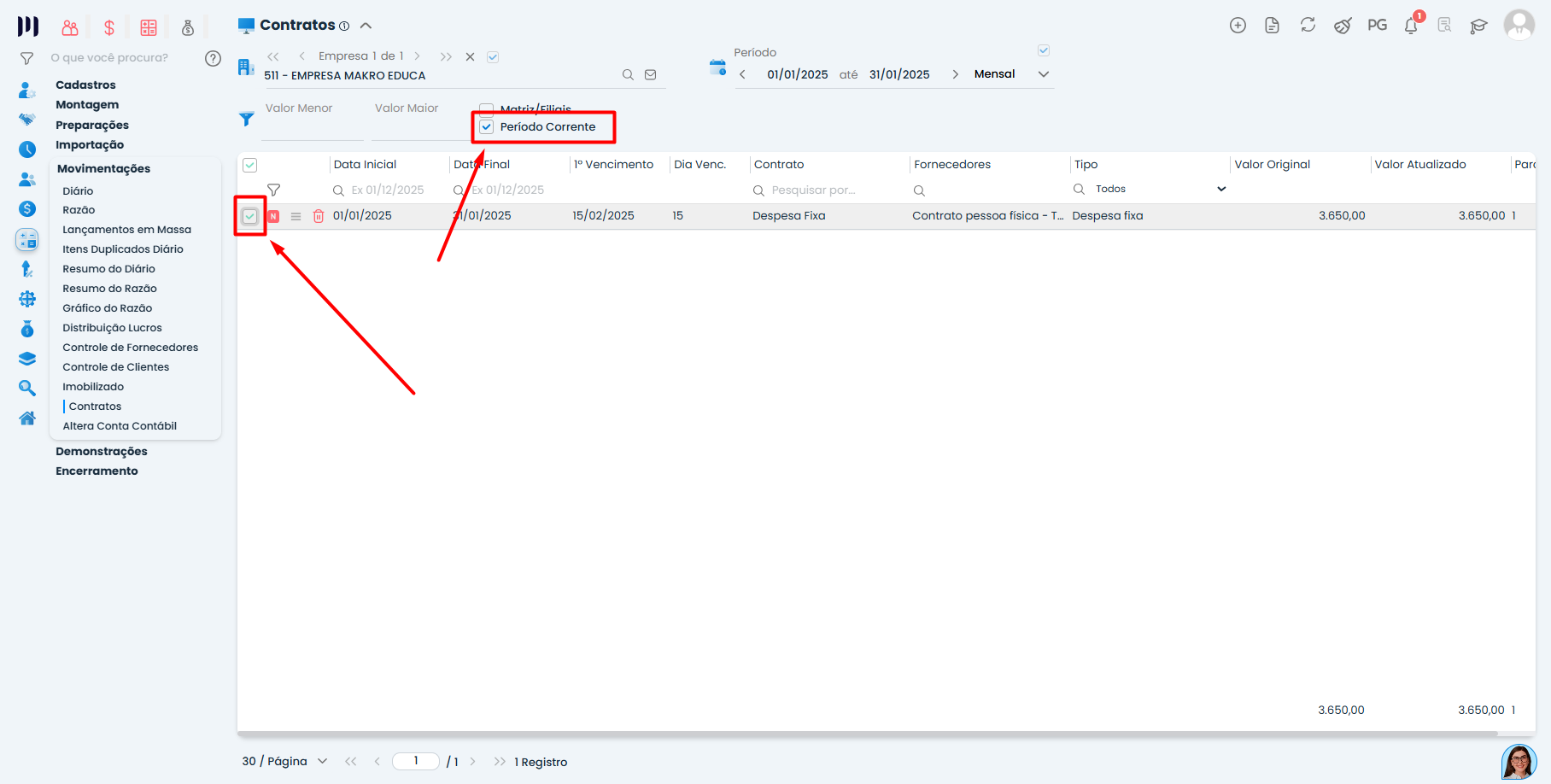Click the company search magnifier icon
Image resolution: width=1551 pixels, height=784 pixels.
pos(628,75)
